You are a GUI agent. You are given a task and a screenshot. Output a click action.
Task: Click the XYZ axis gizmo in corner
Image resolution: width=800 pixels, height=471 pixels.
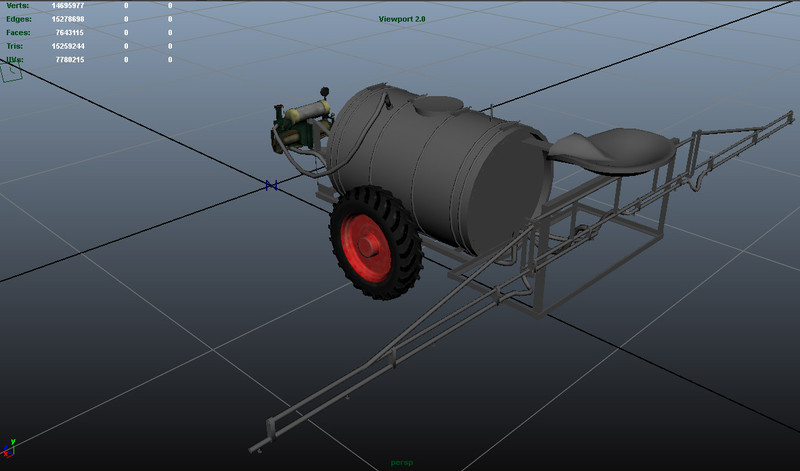[11, 443]
